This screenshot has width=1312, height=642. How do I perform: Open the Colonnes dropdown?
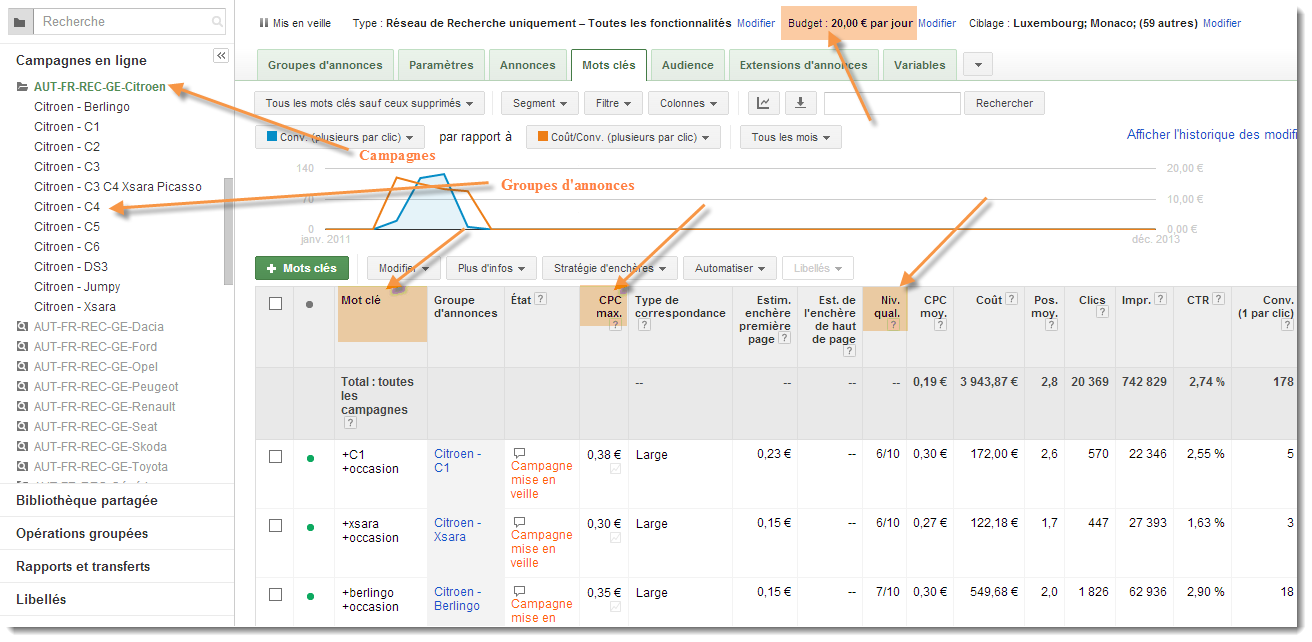(690, 103)
